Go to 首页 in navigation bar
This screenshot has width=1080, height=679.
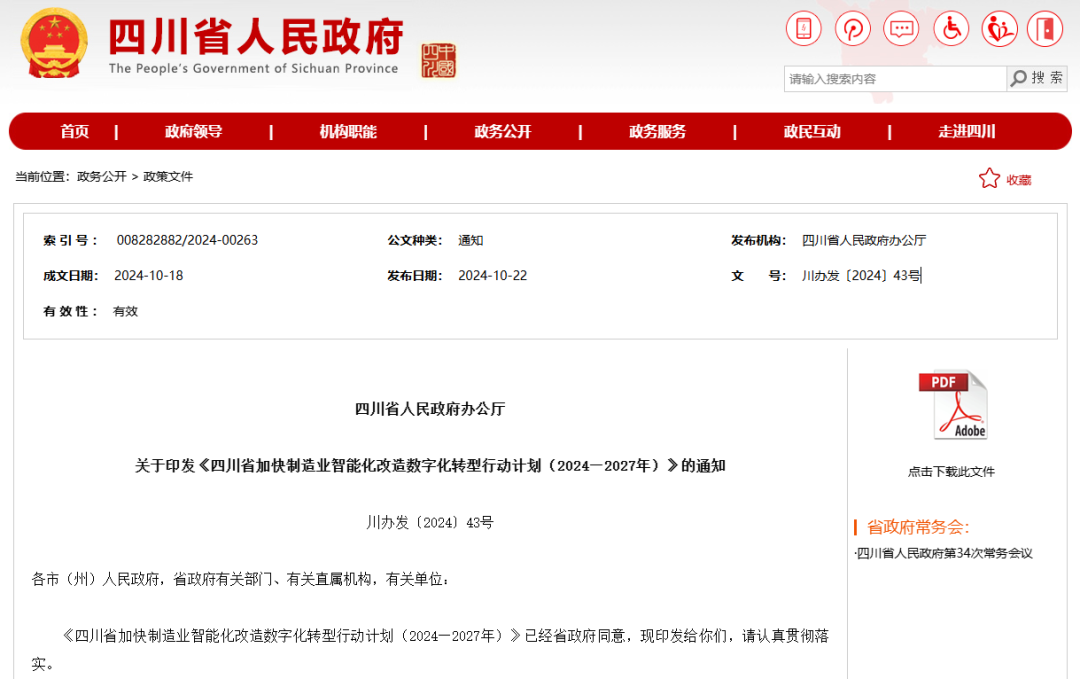pos(74,132)
